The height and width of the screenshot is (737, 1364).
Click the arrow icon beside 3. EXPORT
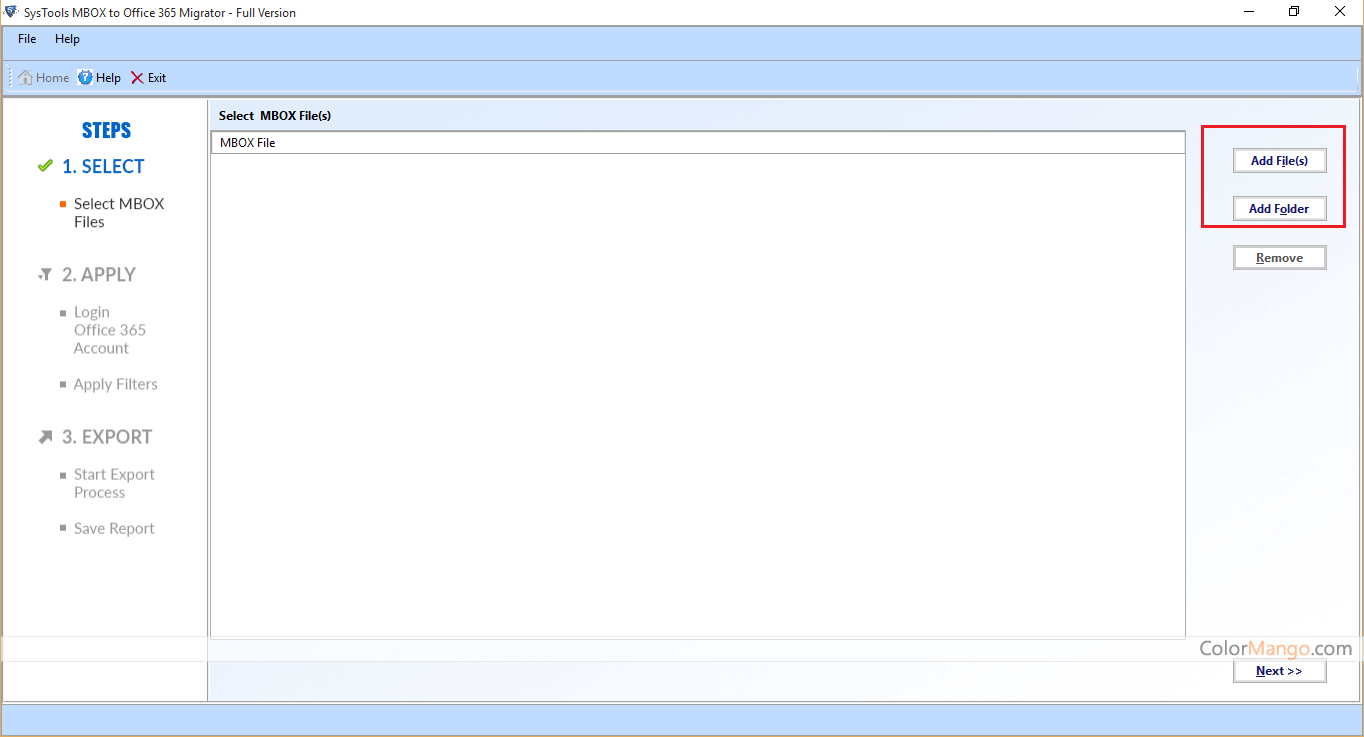(45, 437)
